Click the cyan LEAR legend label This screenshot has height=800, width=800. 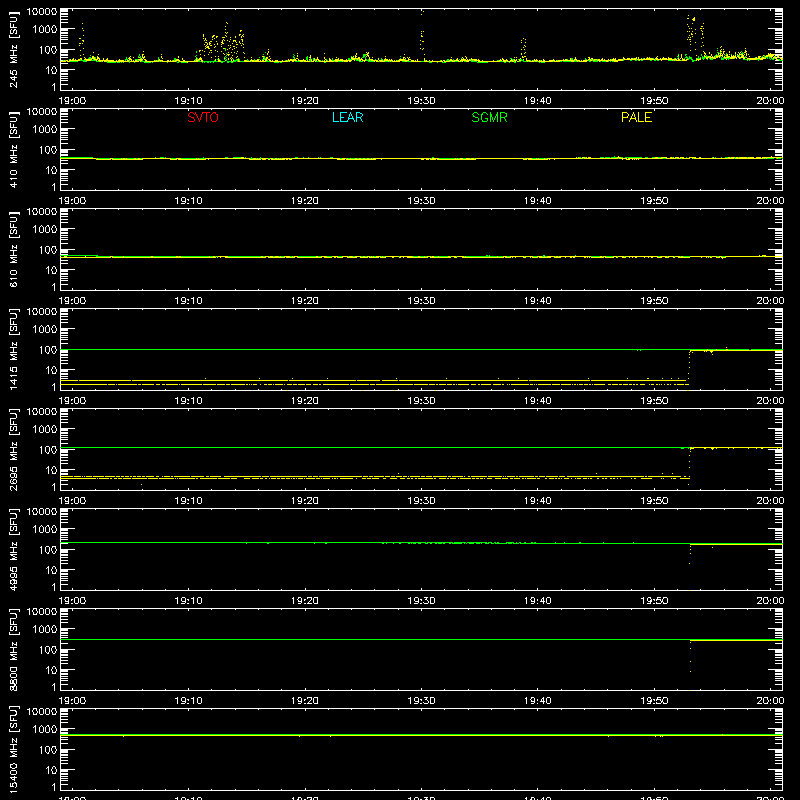[x=347, y=117]
